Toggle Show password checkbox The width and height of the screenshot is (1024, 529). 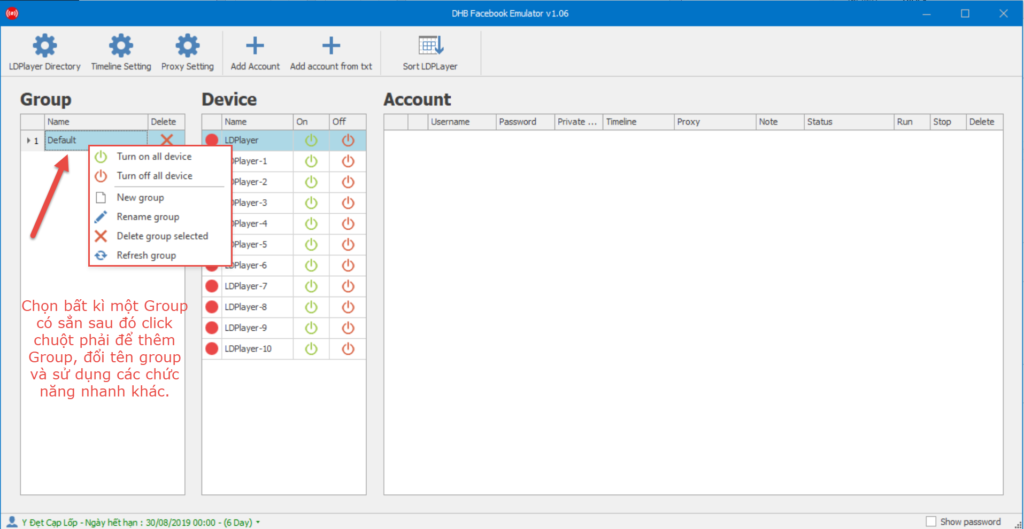[x=931, y=521]
